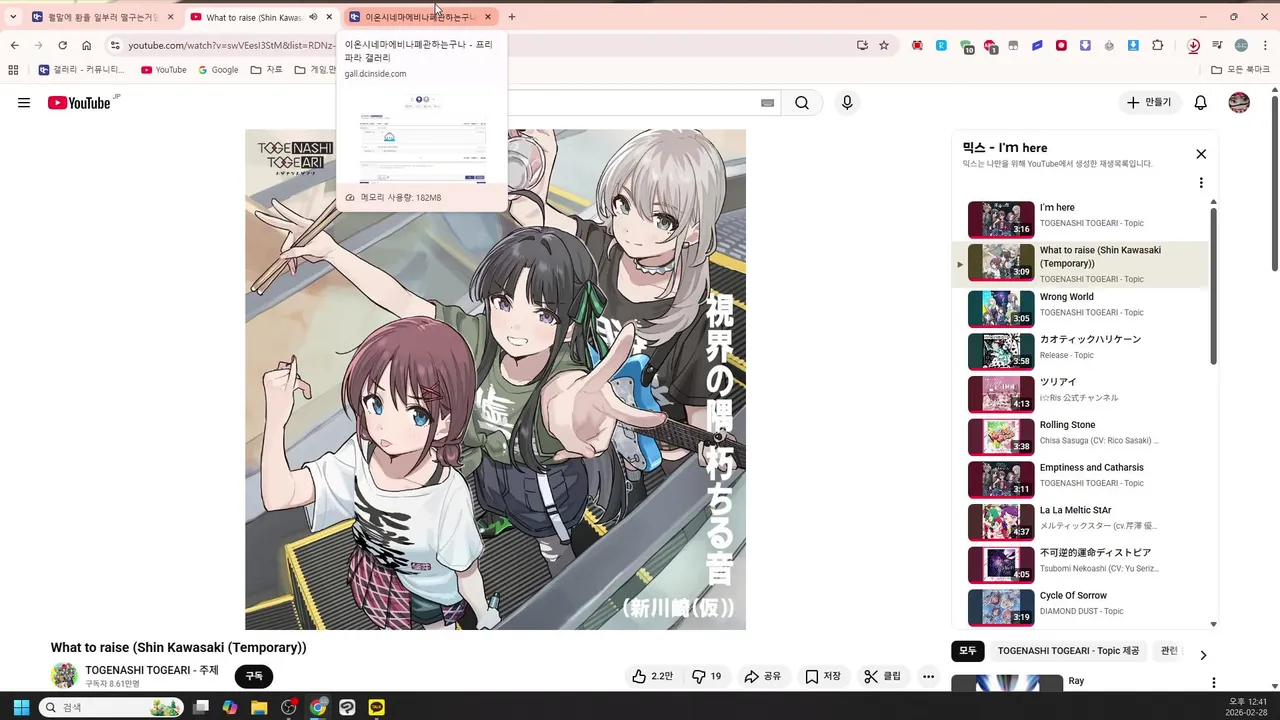Click the page vertical scrollbar
Viewport: 1280px width, 720px height.
click(x=1274, y=183)
